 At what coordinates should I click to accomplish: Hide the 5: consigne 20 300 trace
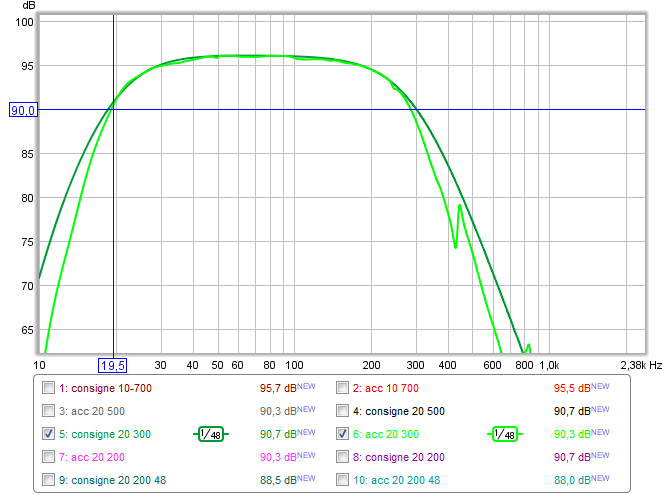(48, 434)
